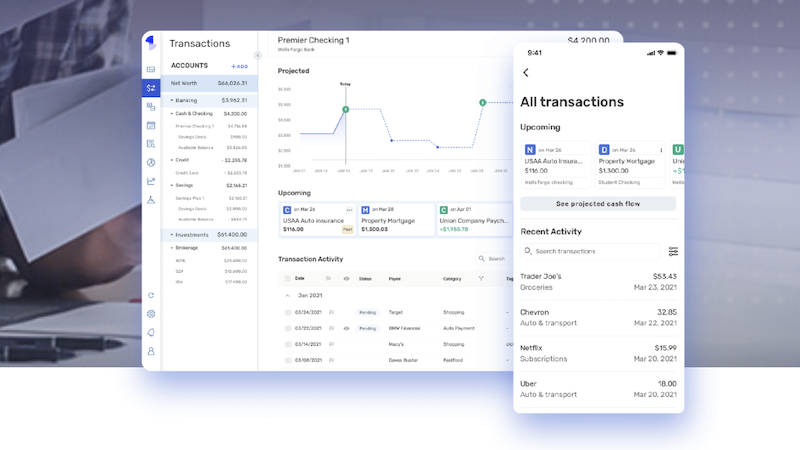Screen dimensions: 800x450
Task: Select the Net Worth row
Action: pyautogui.click(x=209, y=83)
